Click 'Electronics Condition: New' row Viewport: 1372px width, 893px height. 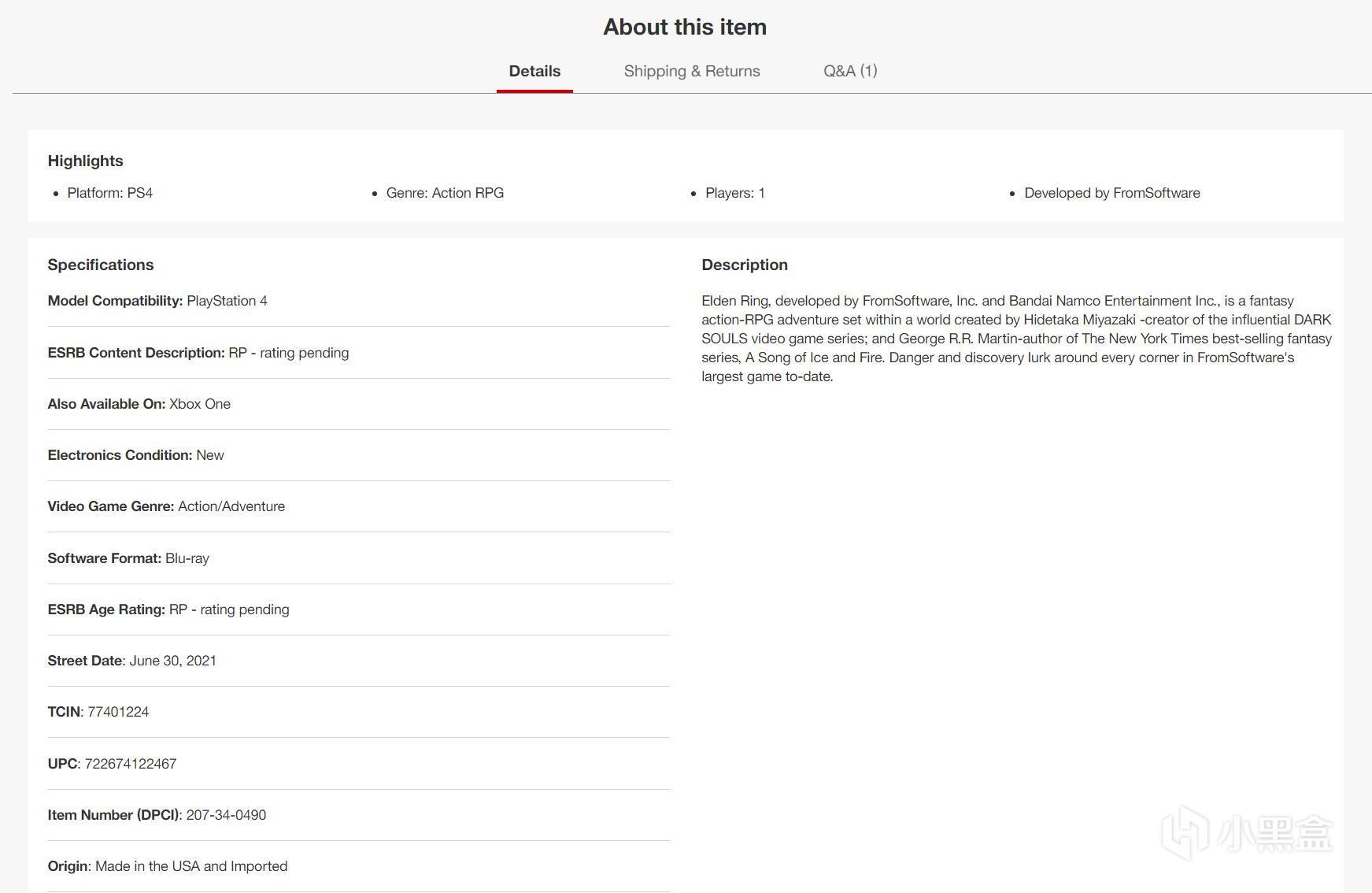(x=358, y=455)
